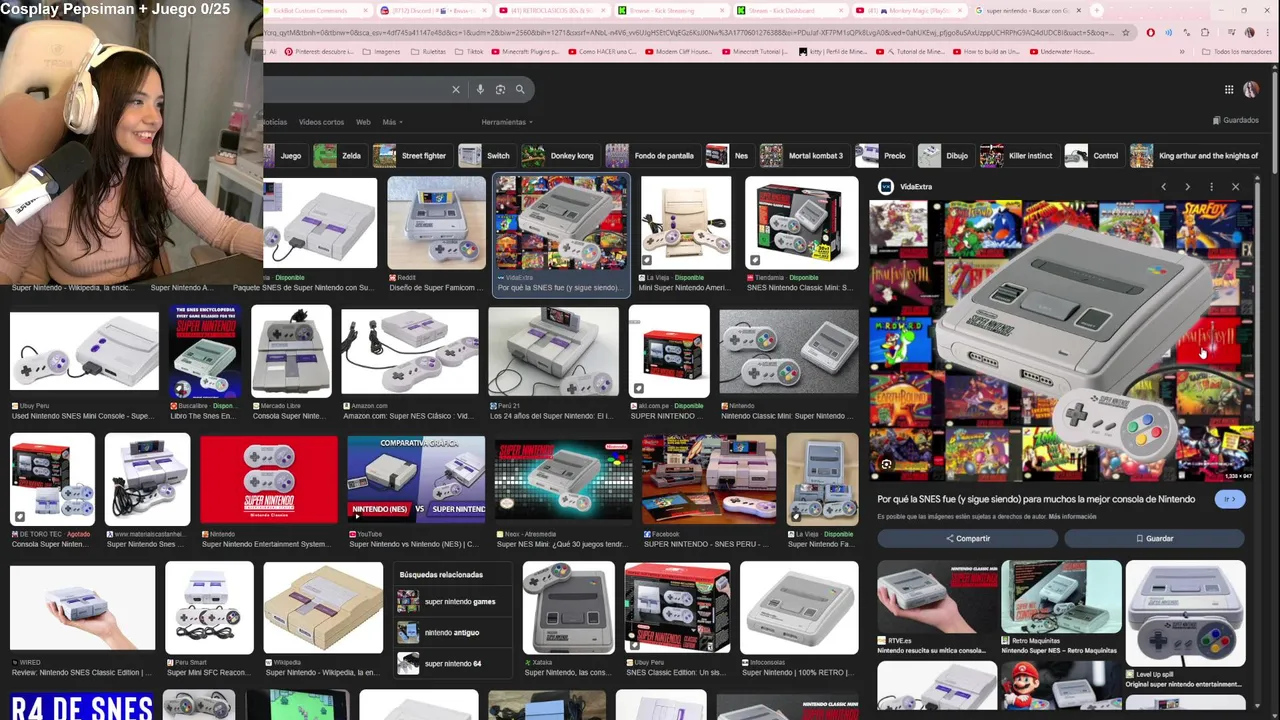Image resolution: width=1280 pixels, height=720 pixels.
Task: Filter images by the 'Donkey kong' chip
Action: (559, 156)
